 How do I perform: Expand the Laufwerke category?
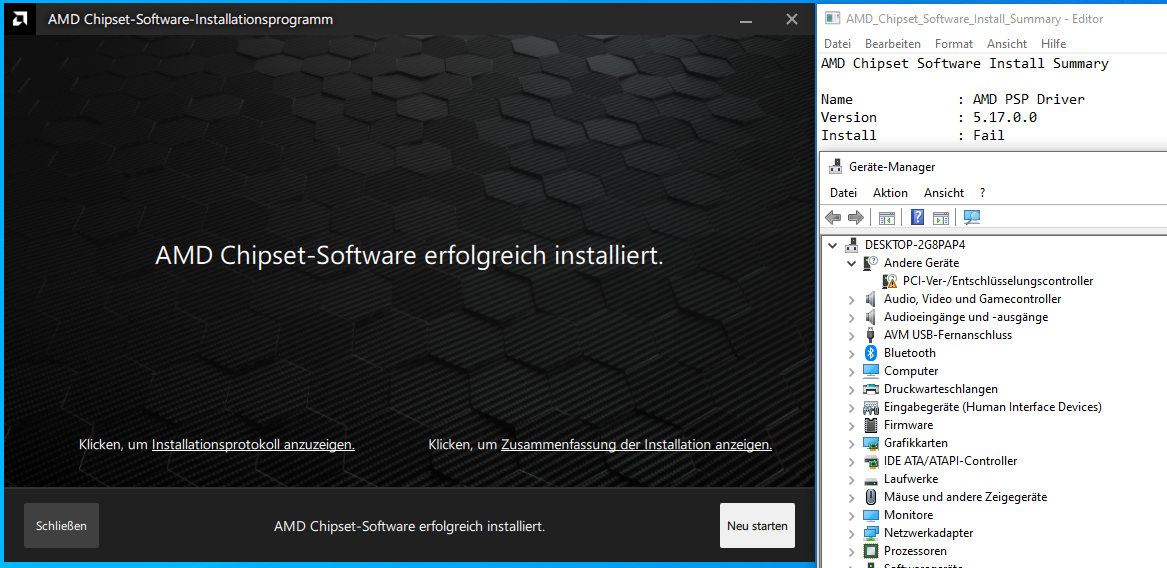[x=851, y=479]
